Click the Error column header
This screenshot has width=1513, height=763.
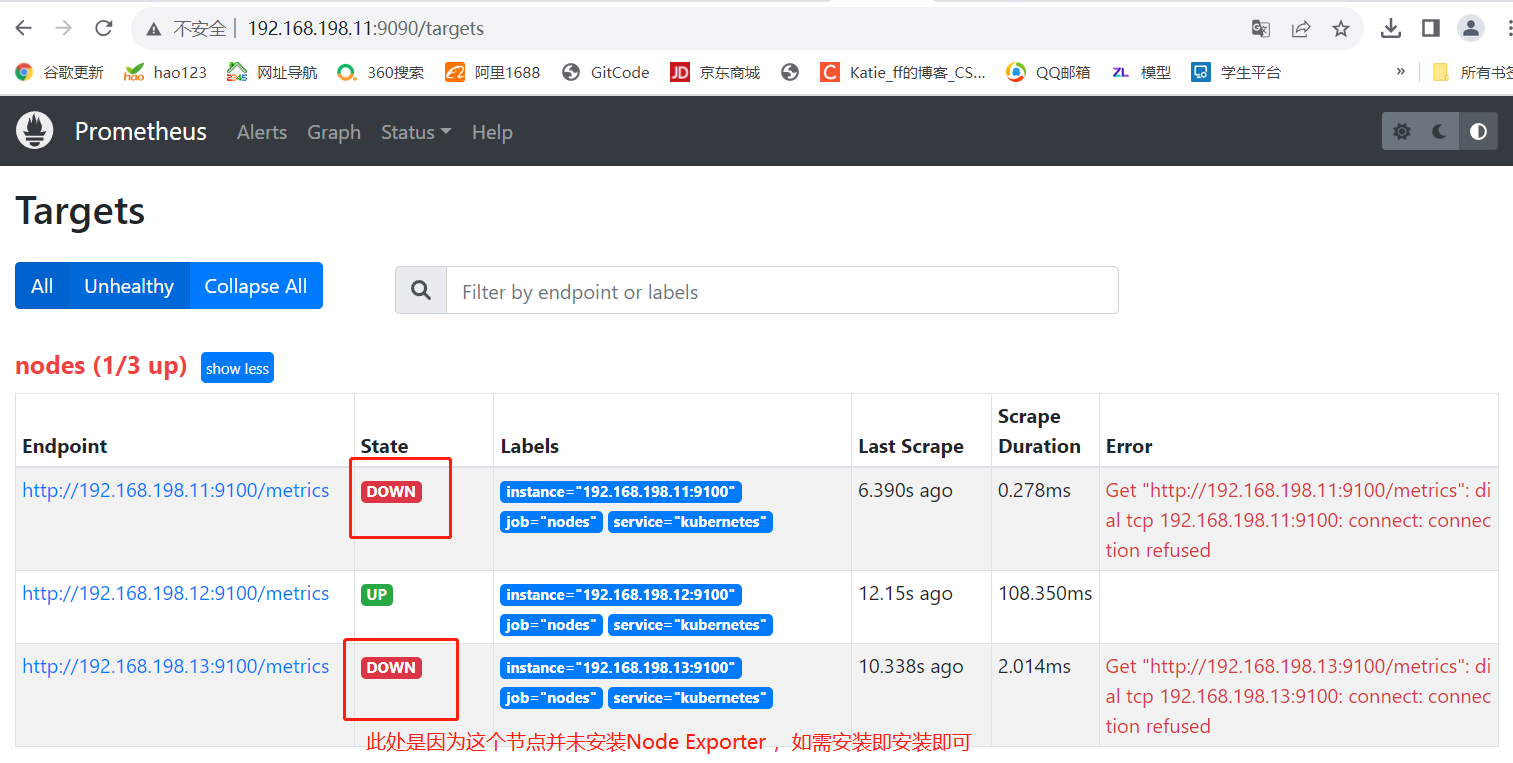pos(1129,446)
